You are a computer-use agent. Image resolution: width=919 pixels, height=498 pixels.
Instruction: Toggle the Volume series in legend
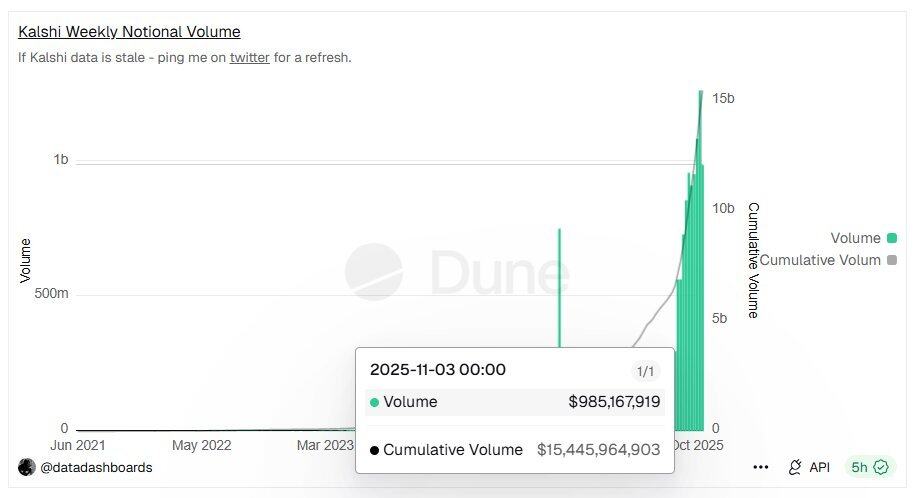click(855, 238)
